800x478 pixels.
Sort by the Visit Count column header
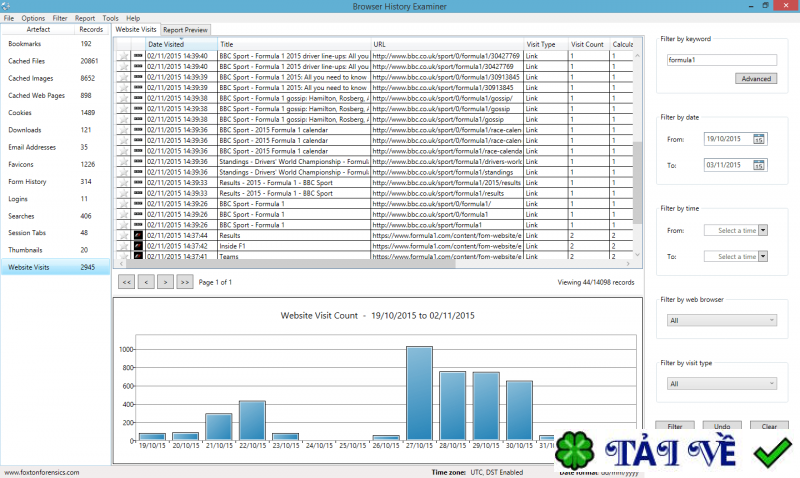(589, 44)
